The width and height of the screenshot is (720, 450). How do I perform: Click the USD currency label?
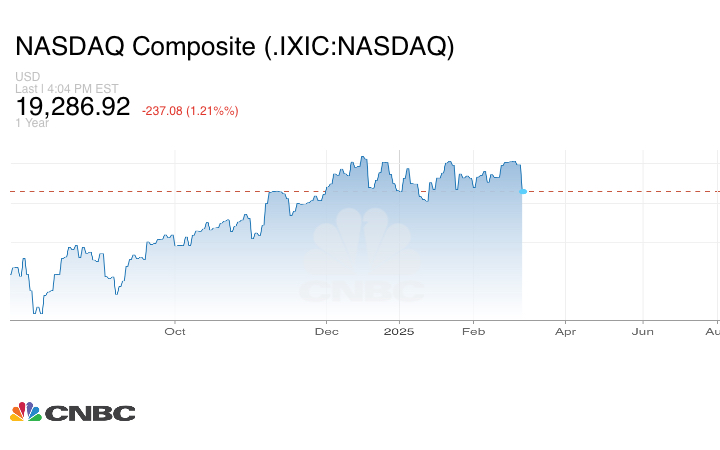click(x=27, y=77)
